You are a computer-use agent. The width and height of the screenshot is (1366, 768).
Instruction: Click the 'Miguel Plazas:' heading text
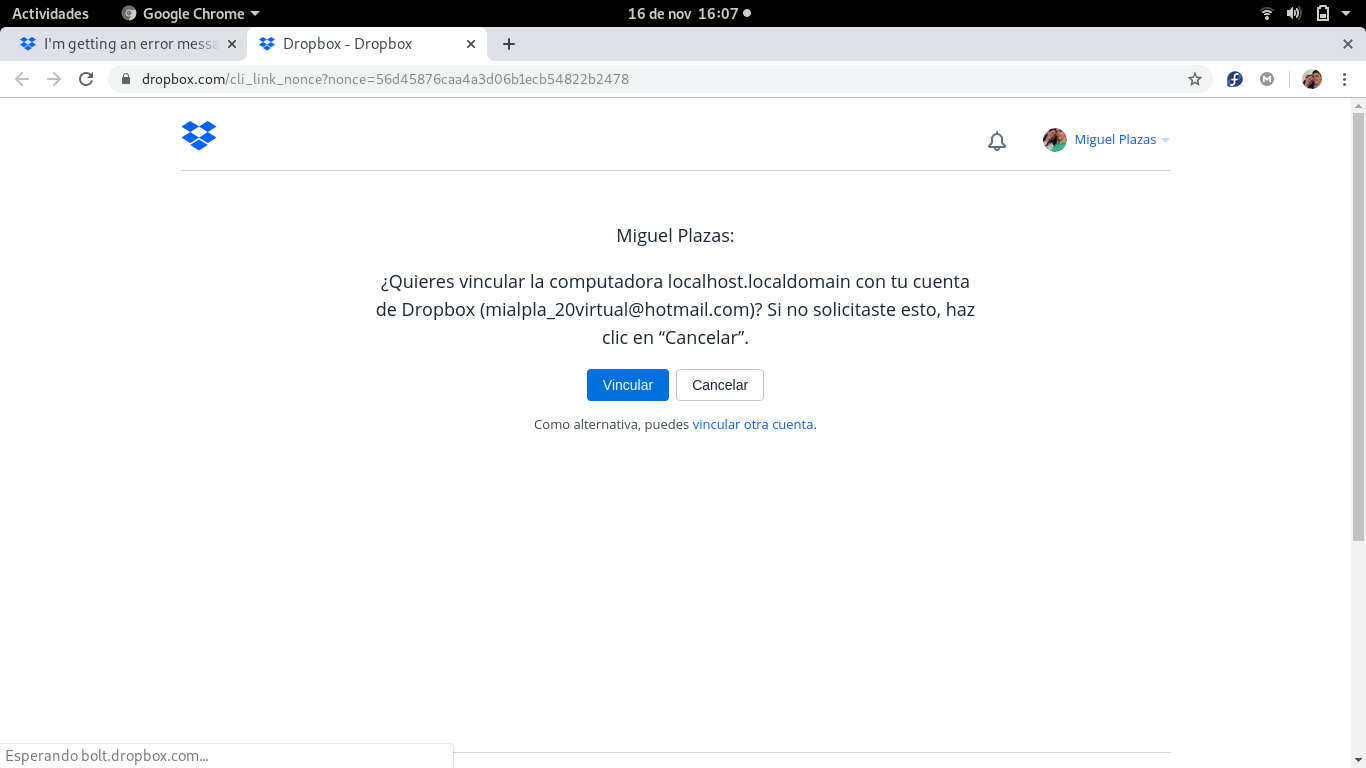(x=675, y=236)
